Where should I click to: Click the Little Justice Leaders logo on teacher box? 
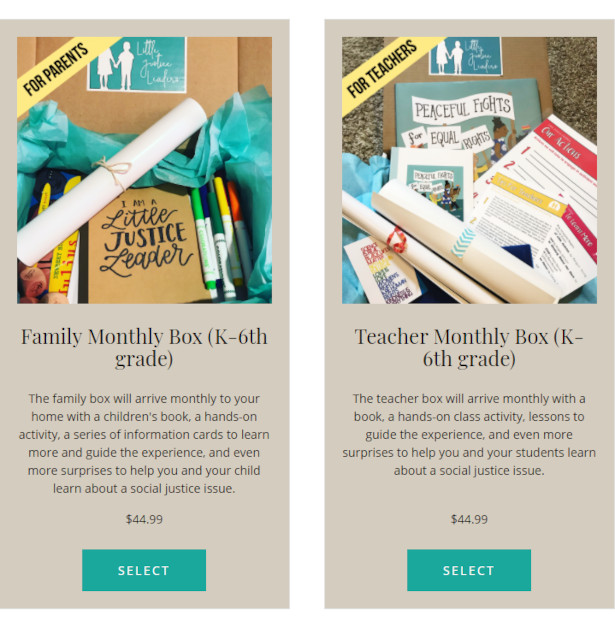click(x=466, y=55)
